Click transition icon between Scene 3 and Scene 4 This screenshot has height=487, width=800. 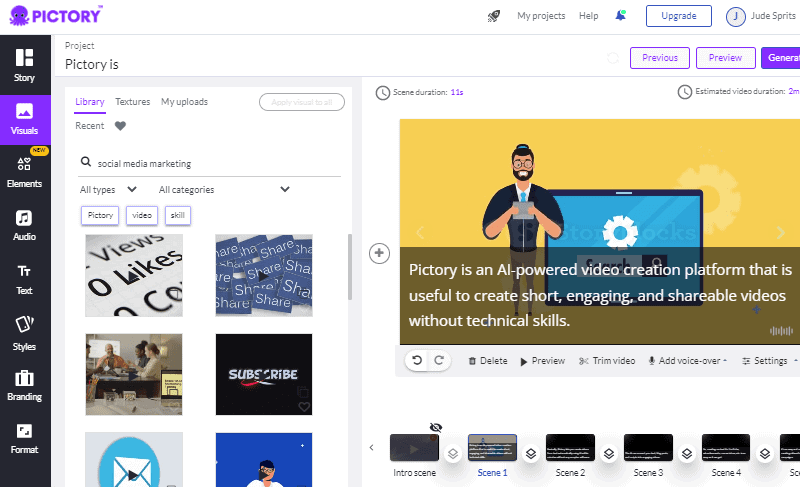pos(687,453)
